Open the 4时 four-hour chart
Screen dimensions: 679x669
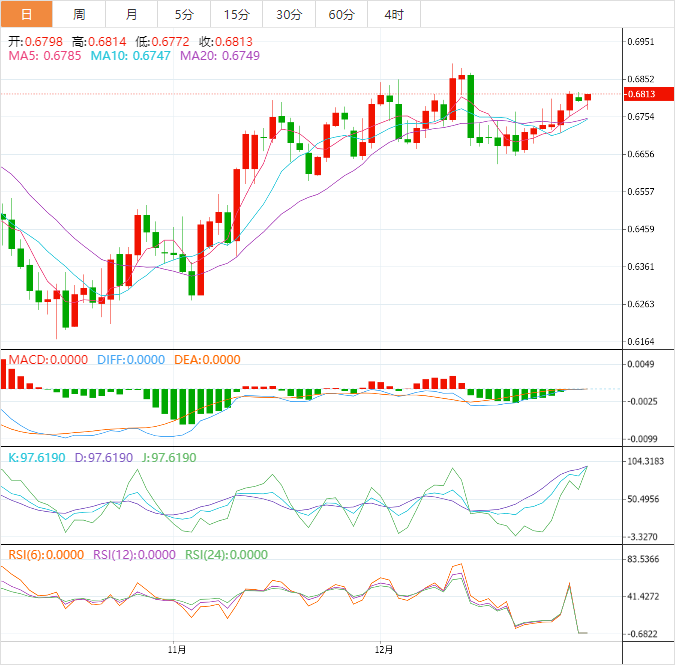393,14
